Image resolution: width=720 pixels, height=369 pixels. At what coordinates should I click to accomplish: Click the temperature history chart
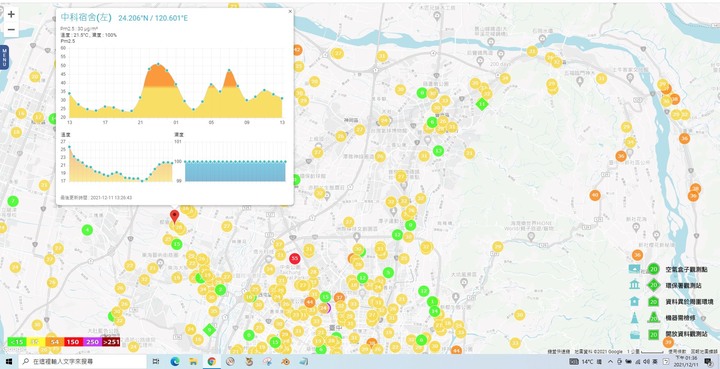[x=120, y=162]
